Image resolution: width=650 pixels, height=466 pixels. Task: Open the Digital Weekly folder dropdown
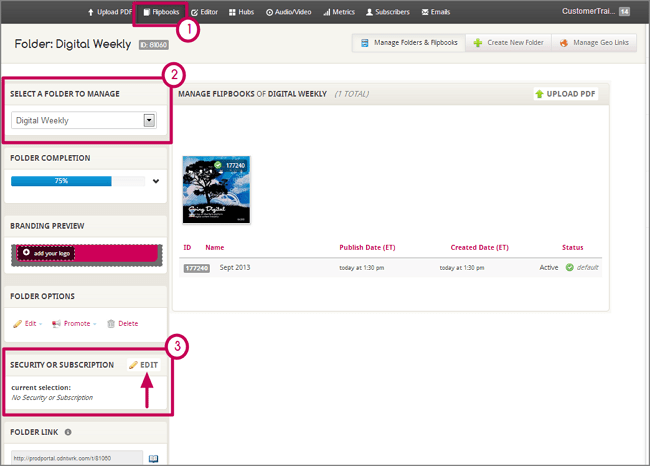click(84, 120)
